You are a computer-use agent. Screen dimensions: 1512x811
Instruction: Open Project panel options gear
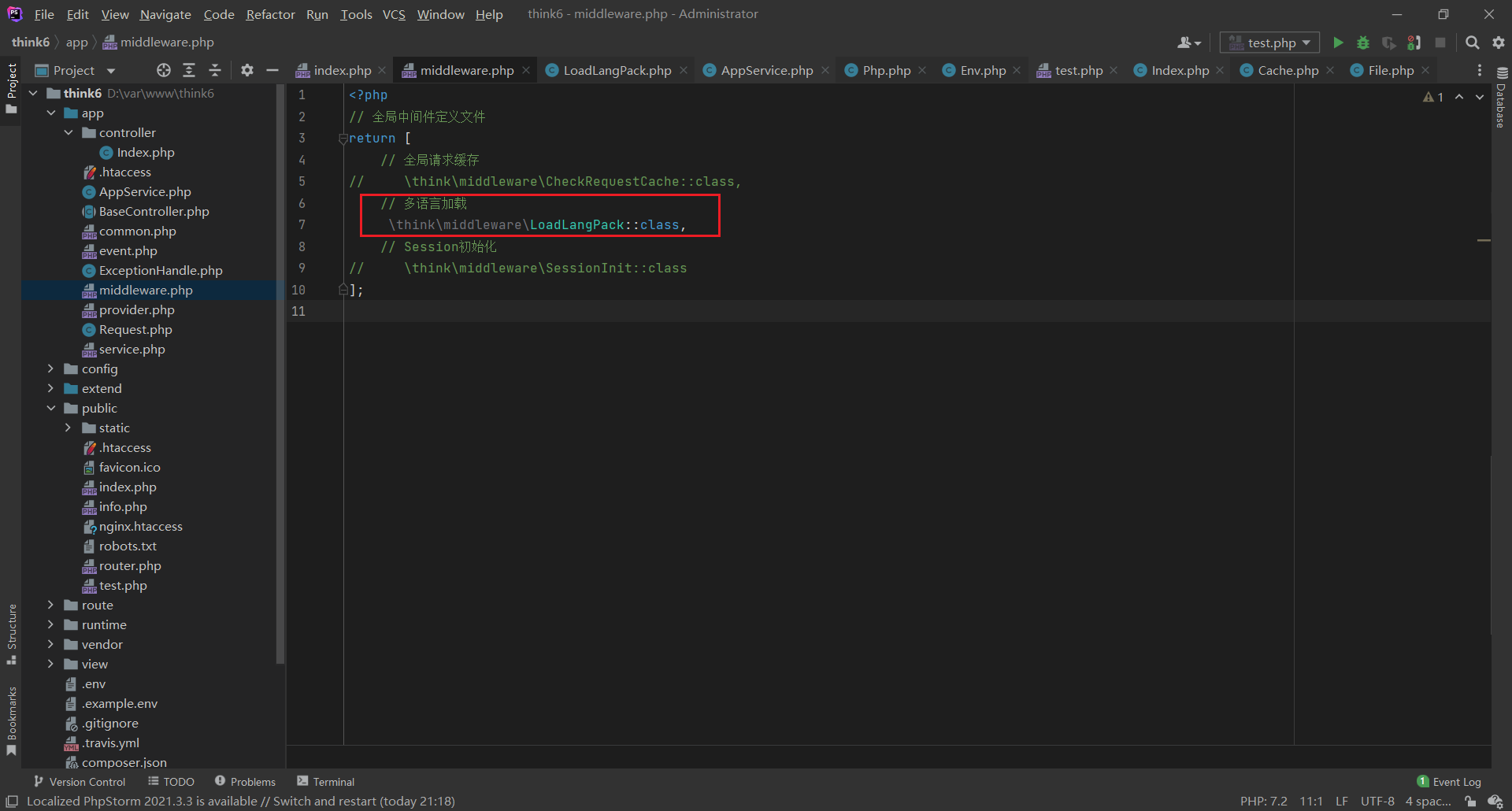pyautogui.click(x=247, y=70)
